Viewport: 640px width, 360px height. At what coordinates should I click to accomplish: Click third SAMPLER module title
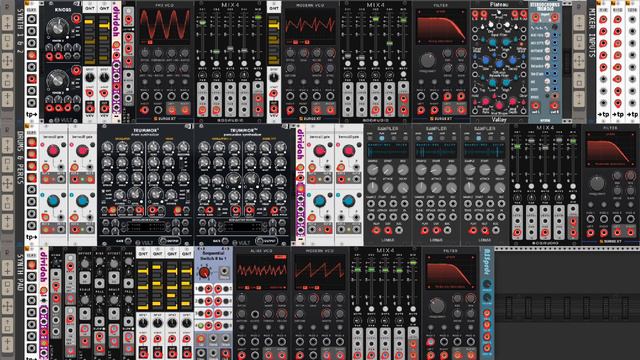click(484, 129)
